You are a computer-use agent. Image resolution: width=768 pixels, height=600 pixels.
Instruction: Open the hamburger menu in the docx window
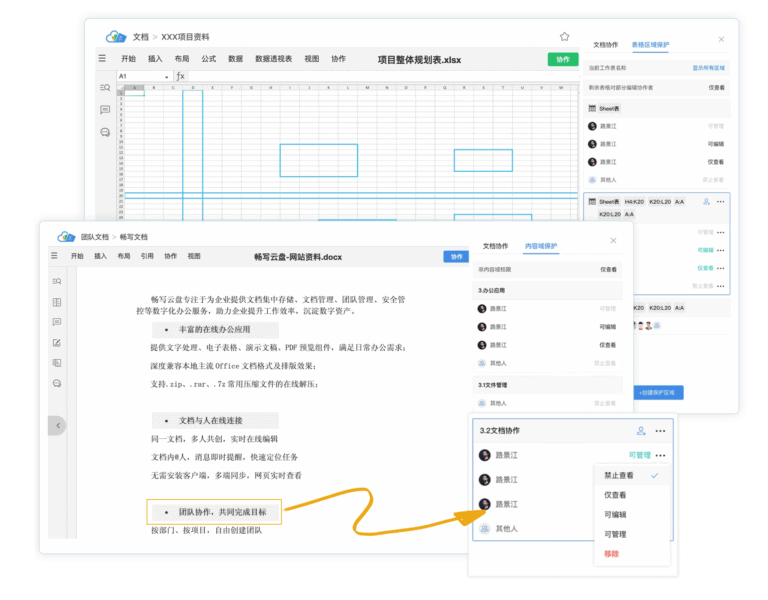pyautogui.click(x=54, y=256)
